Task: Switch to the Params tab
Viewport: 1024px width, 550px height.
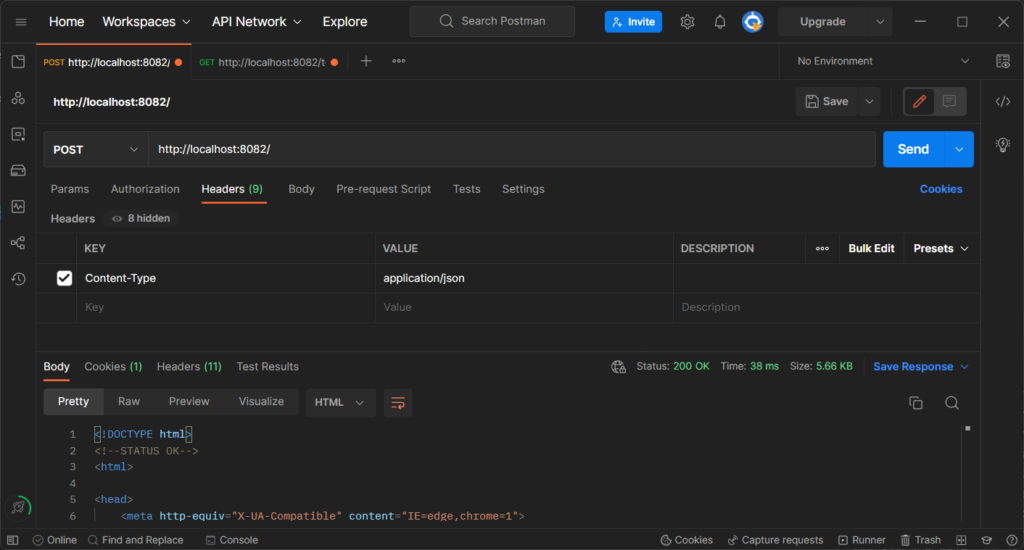Action: point(69,189)
